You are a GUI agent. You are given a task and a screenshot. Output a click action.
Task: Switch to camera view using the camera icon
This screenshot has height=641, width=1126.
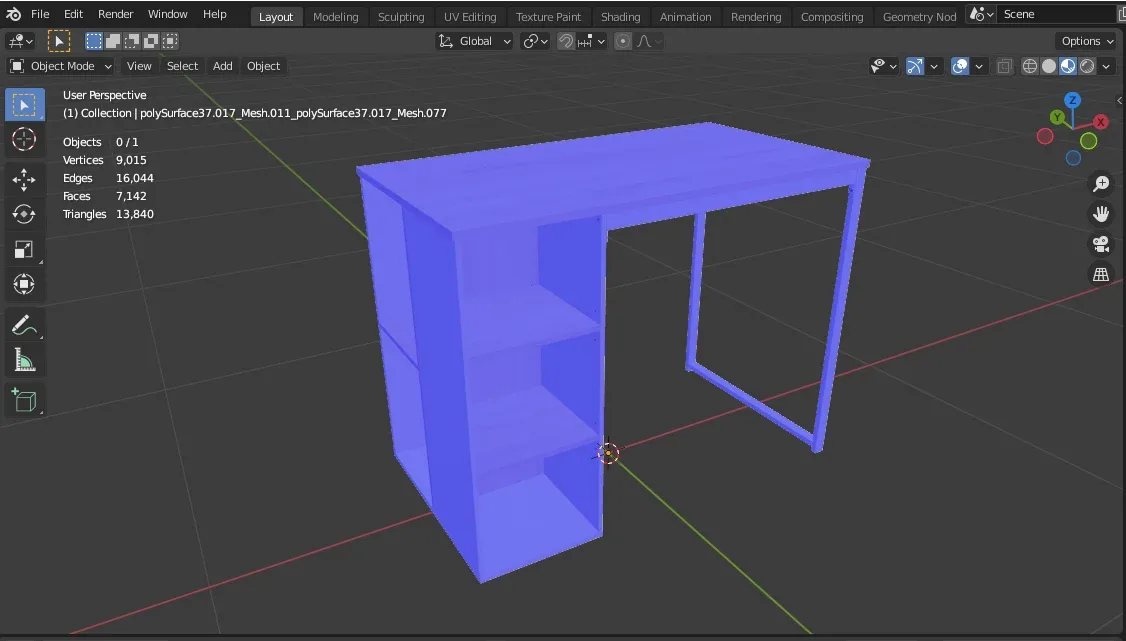coord(1100,243)
